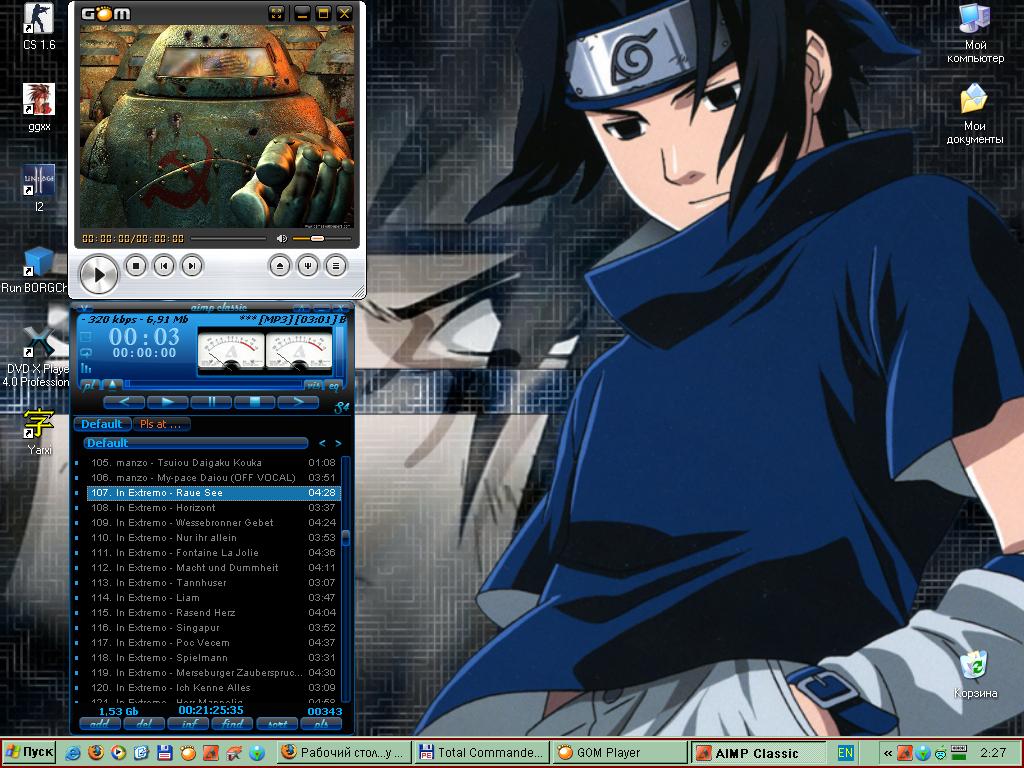Go to previous playlist with left arrow

tap(322, 443)
